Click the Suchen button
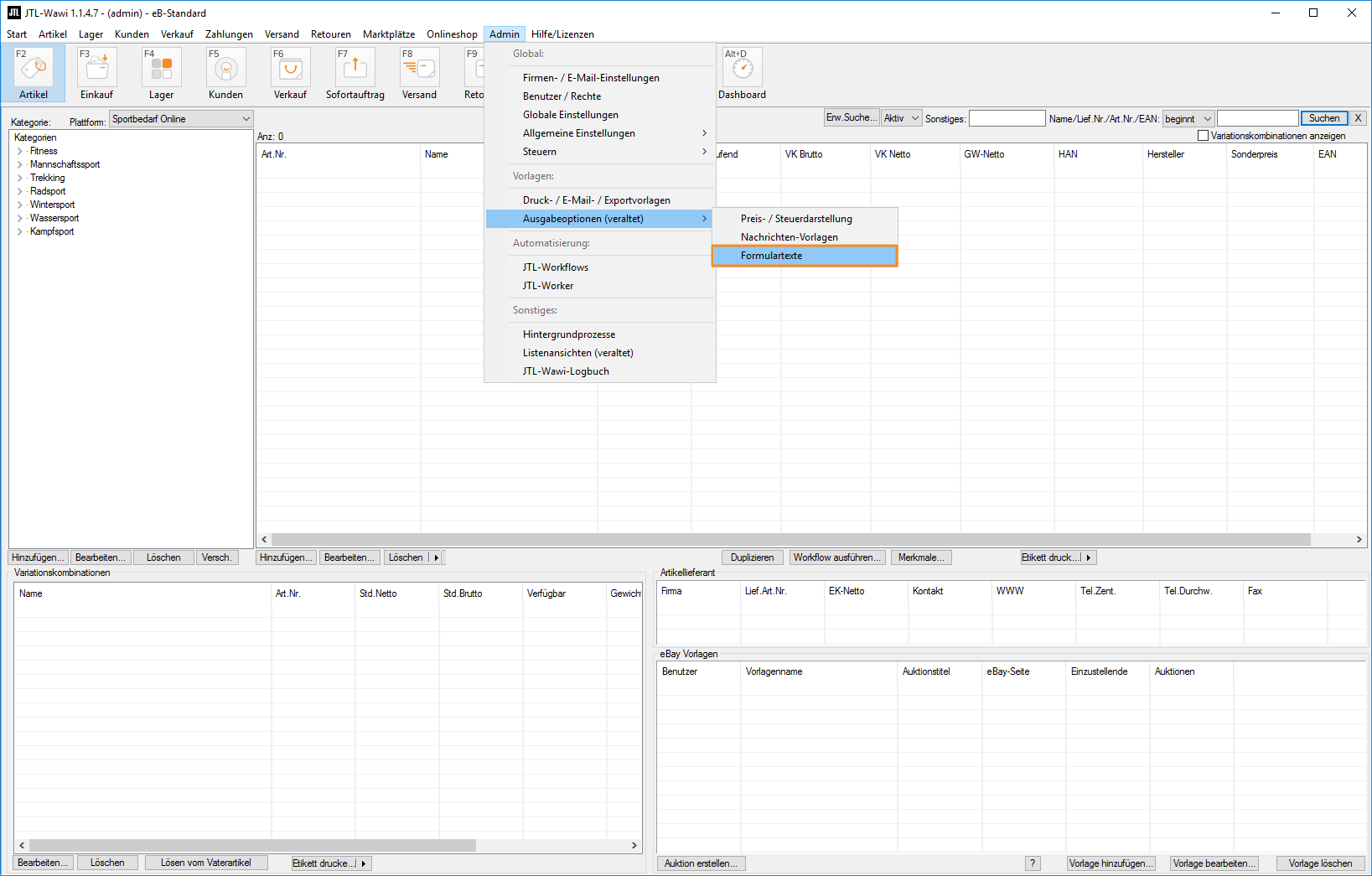The height and width of the screenshot is (876, 1372). coord(1323,118)
